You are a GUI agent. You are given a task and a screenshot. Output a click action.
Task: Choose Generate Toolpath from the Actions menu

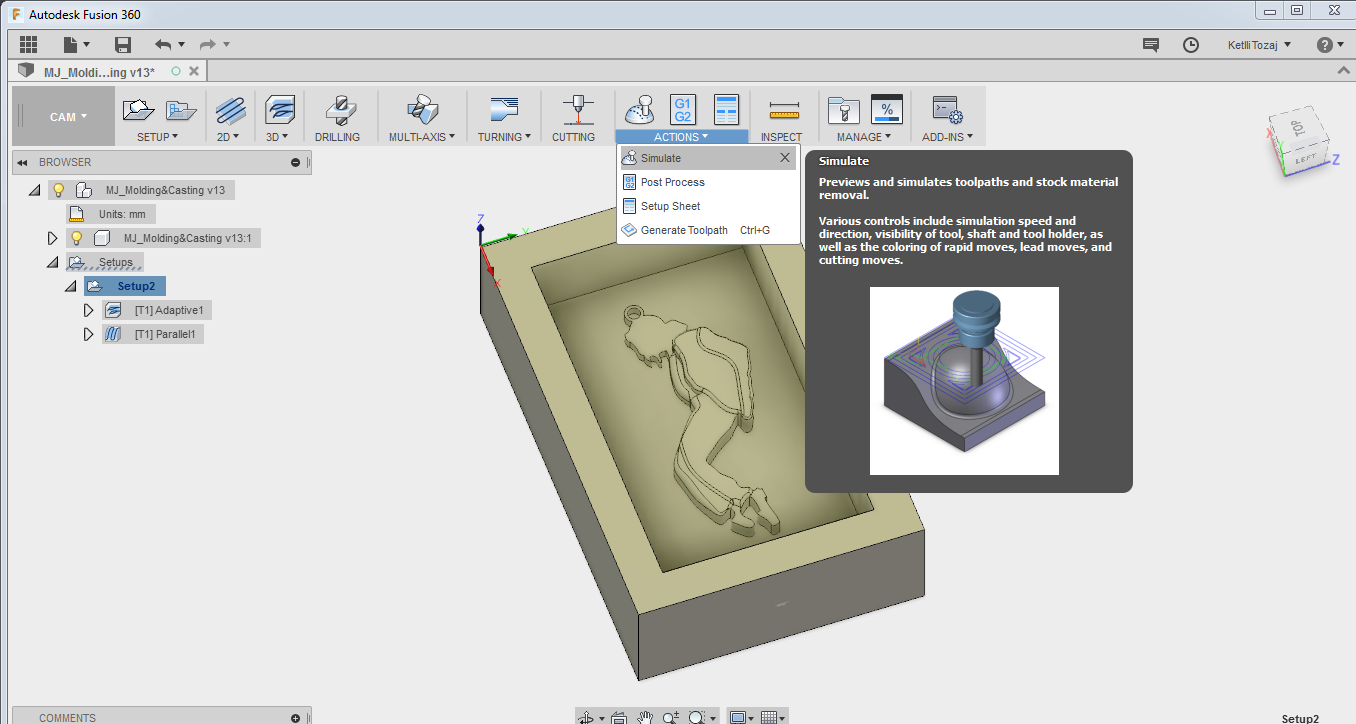(x=708, y=230)
